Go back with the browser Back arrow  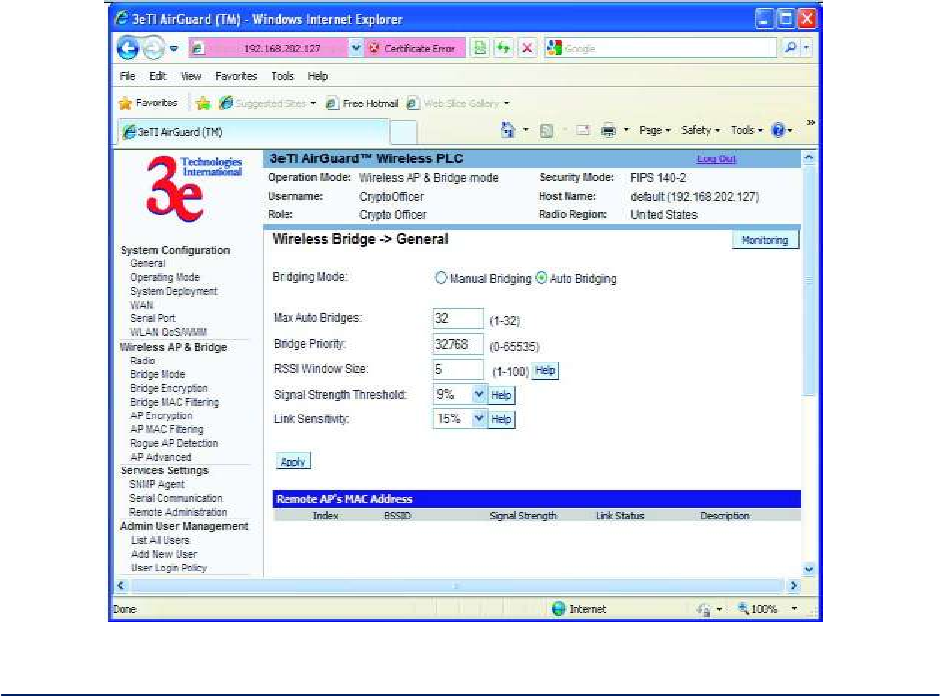point(128,48)
